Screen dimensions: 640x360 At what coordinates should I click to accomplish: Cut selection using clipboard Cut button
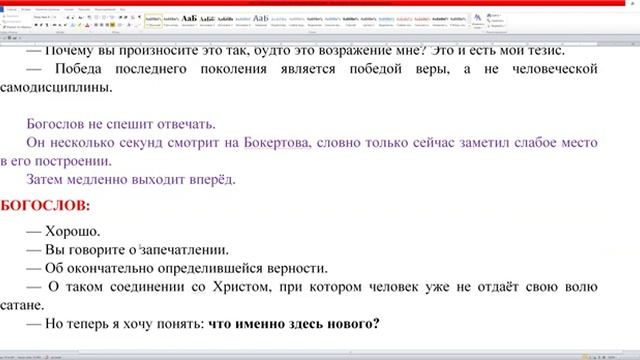pyautogui.click(x=11, y=16)
